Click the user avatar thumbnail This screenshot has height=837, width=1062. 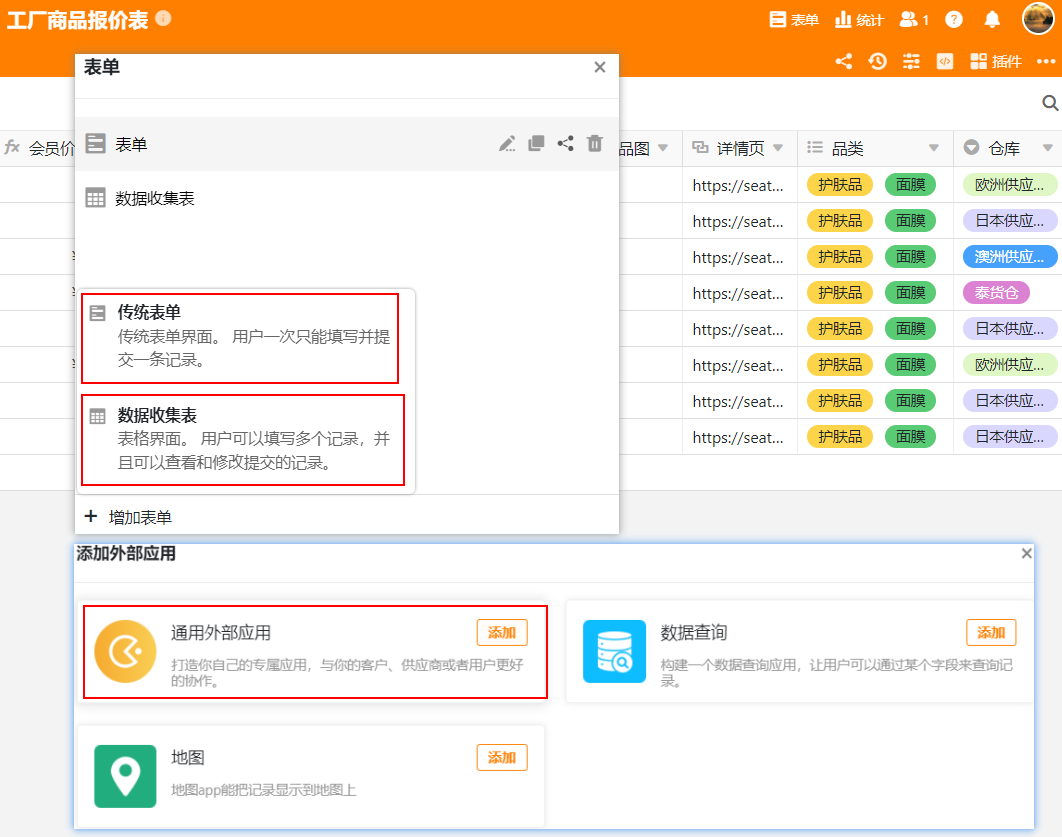point(1037,19)
